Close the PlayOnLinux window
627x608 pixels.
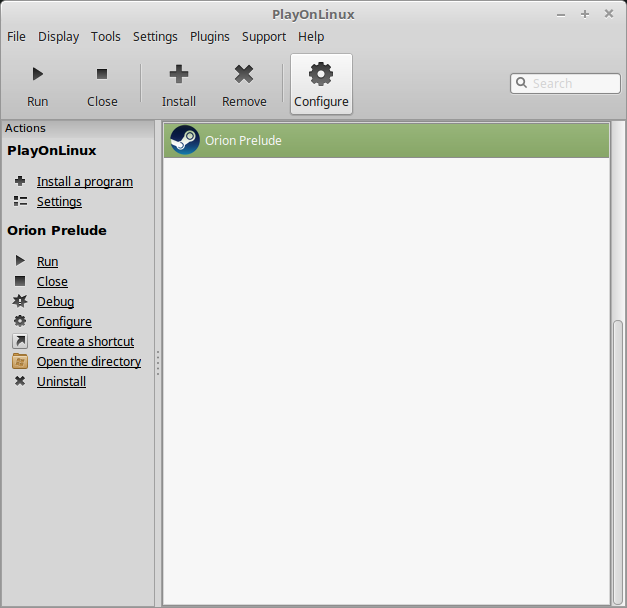pos(609,14)
